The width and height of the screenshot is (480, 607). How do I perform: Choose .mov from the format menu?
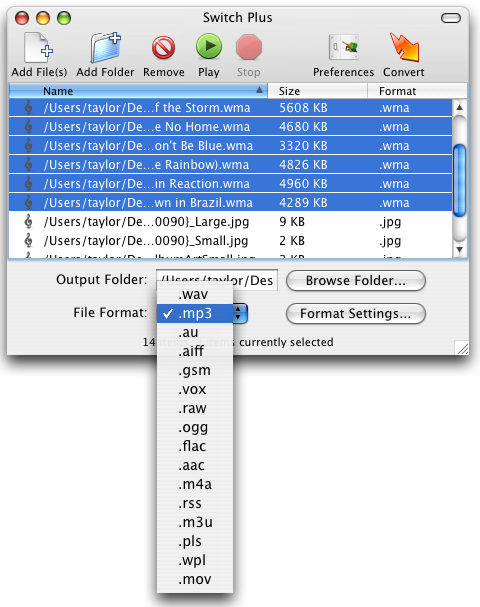tap(195, 579)
